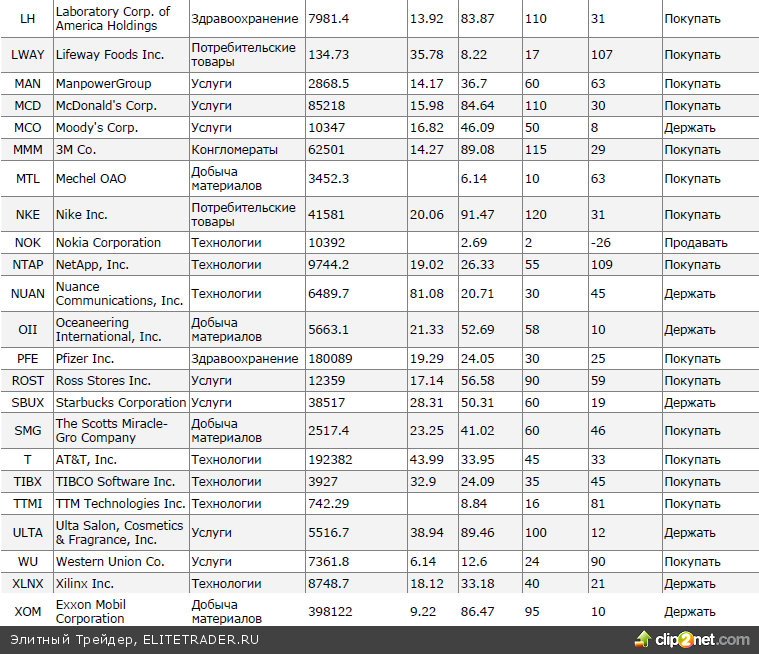759x654 pixels.
Task: Click 'Ross Stores Inc.' company name
Action: pos(103,381)
